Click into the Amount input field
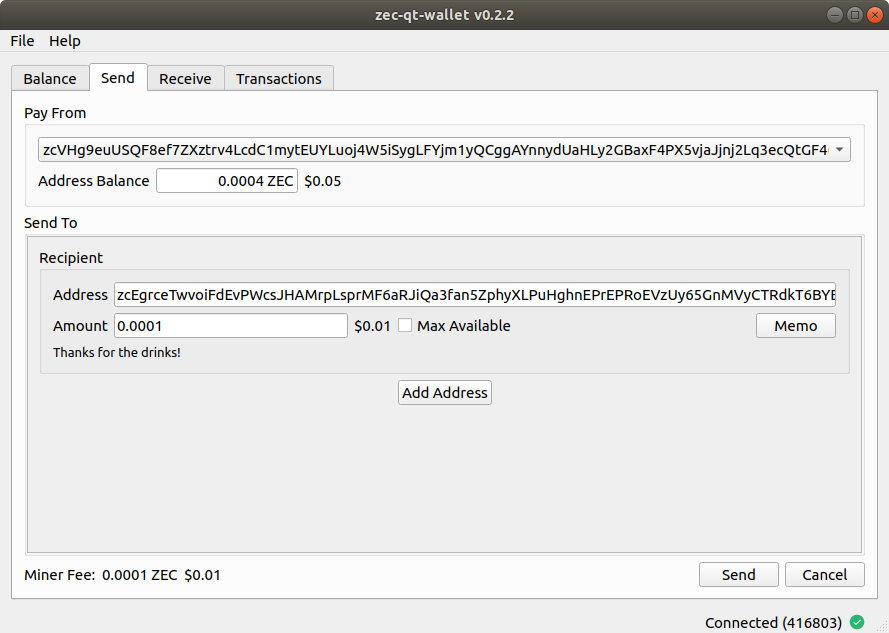889x633 pixels. [231, 326]
